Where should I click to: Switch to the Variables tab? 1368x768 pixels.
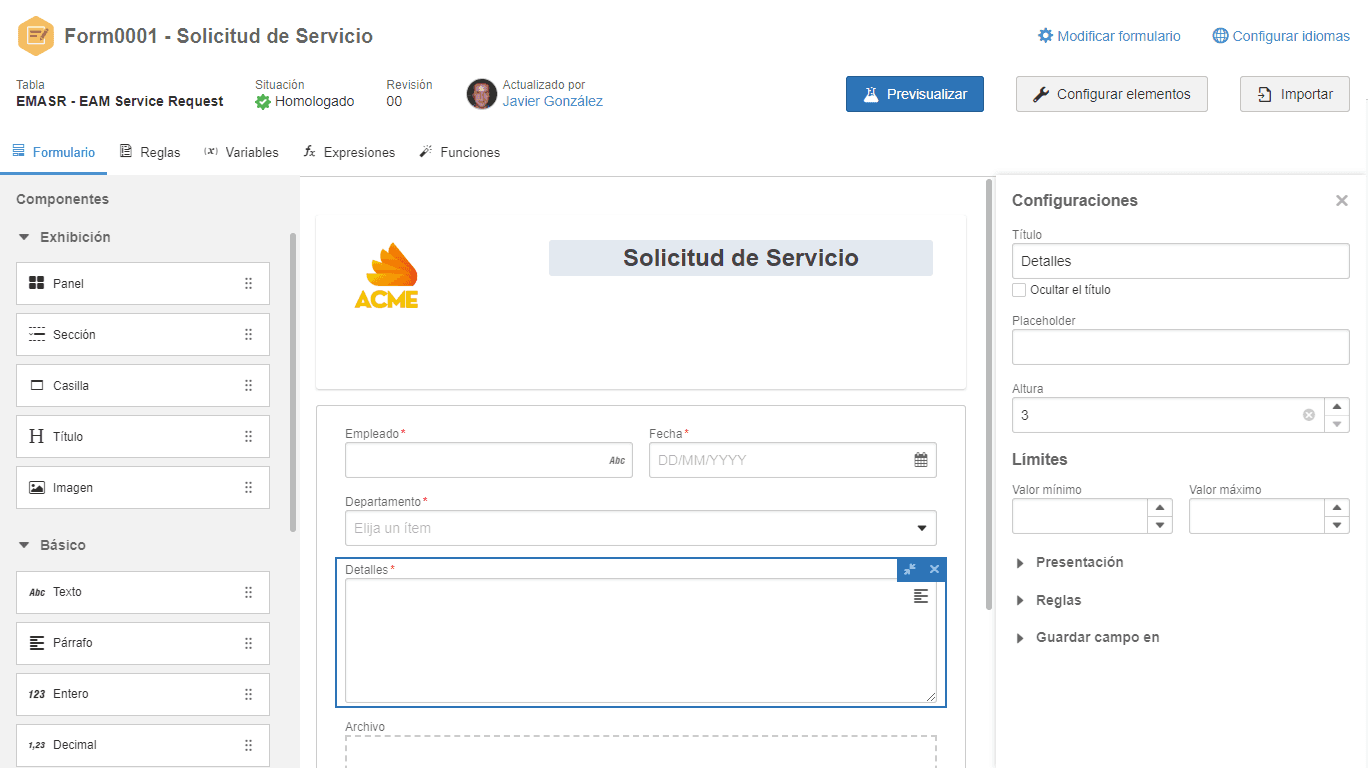click(x=241, y=152)
